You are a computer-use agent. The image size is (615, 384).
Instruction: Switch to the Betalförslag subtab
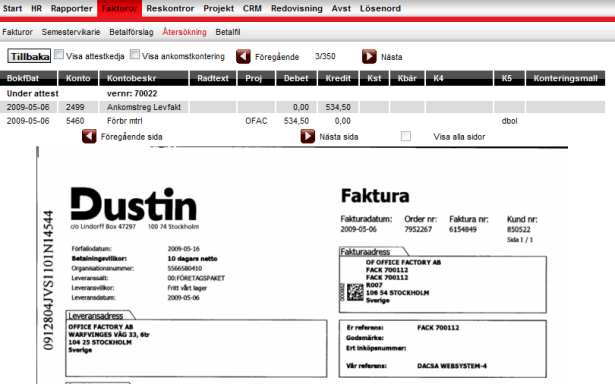tap(131, 32)
